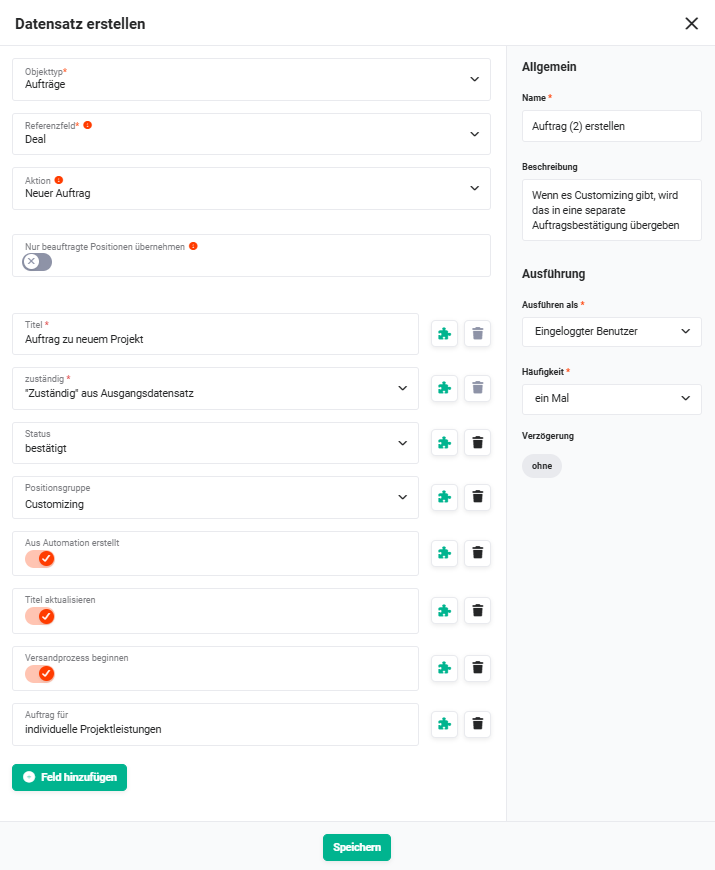Click the puzzle icon beside the Titel field
This screenshot has height=870, width=715.
pos(444,333)
